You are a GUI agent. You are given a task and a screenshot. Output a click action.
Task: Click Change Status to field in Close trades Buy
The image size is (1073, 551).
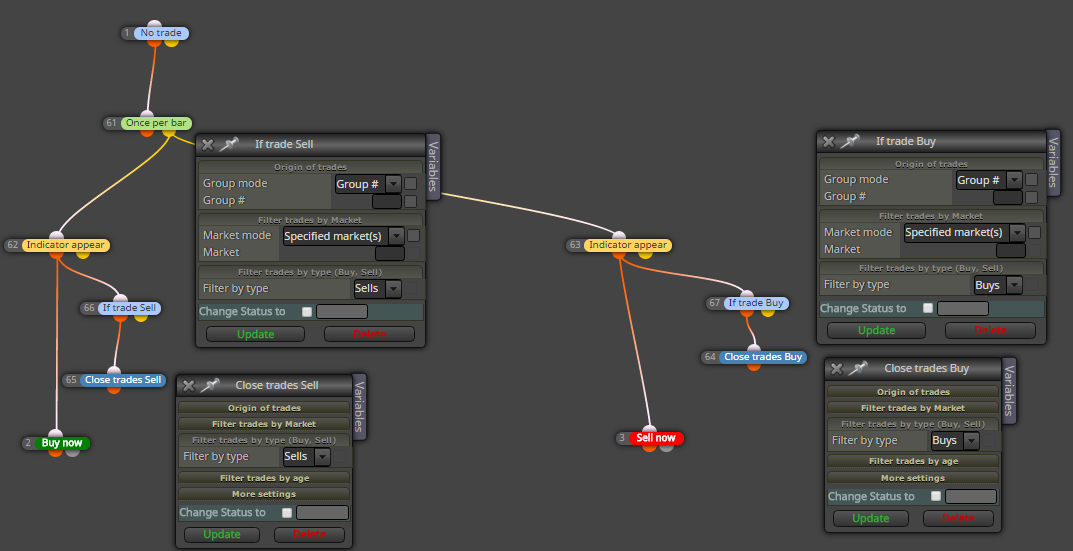point(971,497)
